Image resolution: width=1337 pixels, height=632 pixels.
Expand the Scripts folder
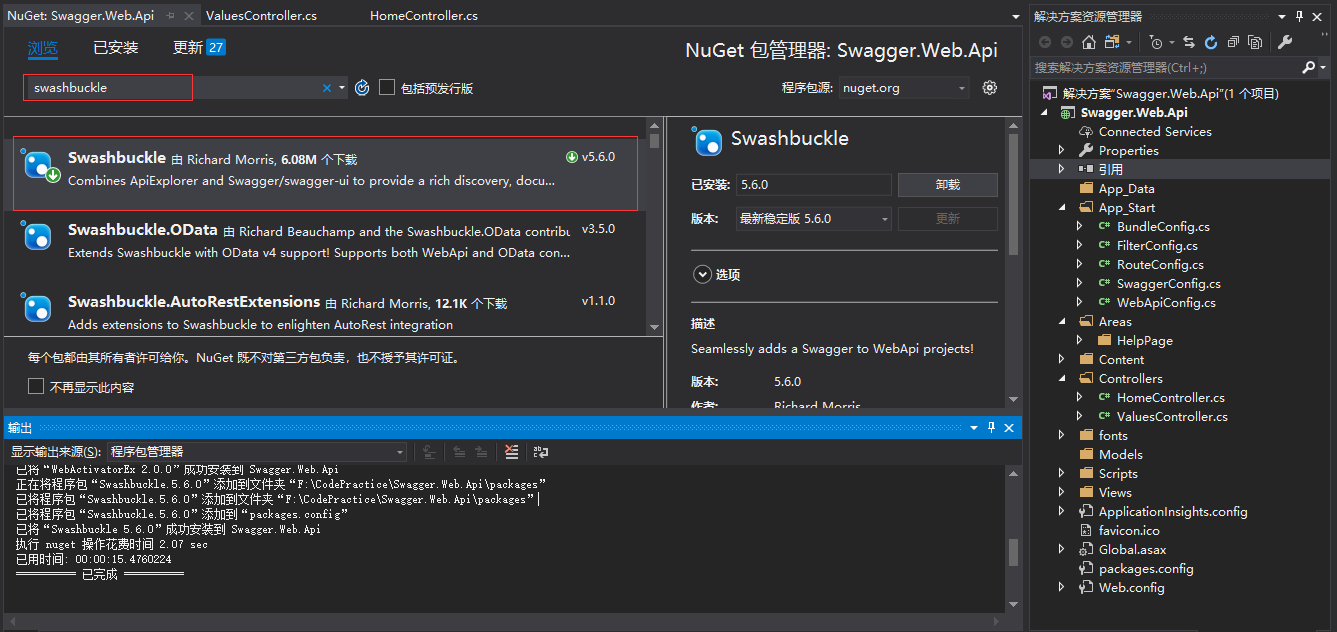[x=1062, y=474]
